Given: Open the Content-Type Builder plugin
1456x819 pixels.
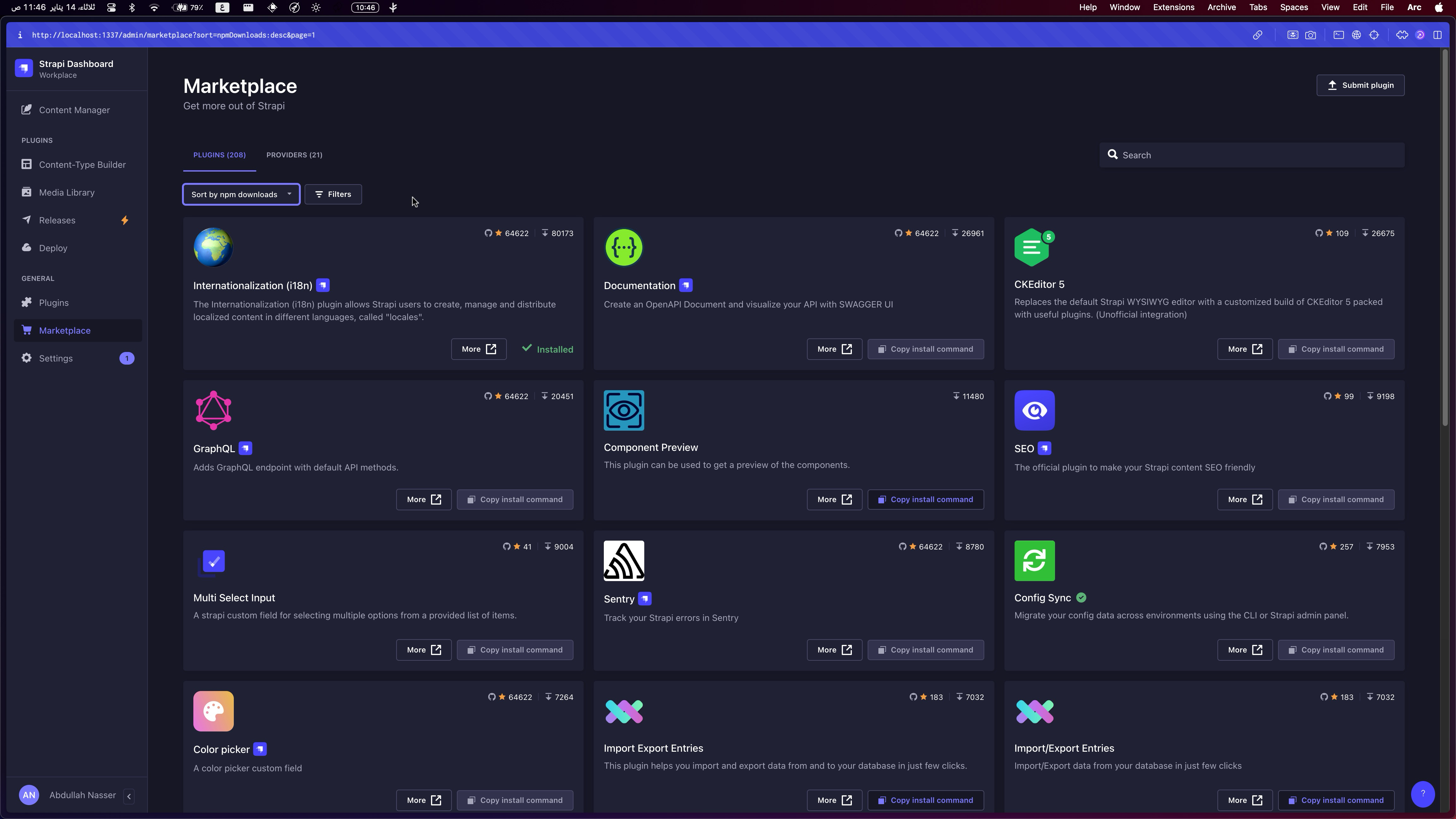Looking at the screenshot, I should 82,165.
